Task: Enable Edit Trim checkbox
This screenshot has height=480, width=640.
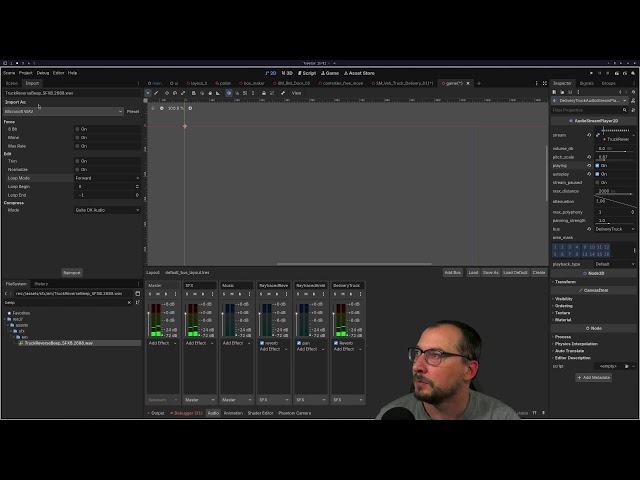Action: pos(77,161)
